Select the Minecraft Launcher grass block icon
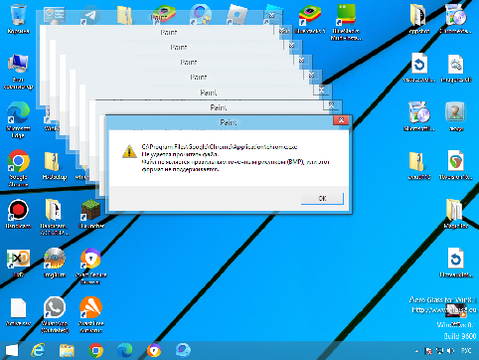This screenshot has width=479, height=360. point(91,214)
